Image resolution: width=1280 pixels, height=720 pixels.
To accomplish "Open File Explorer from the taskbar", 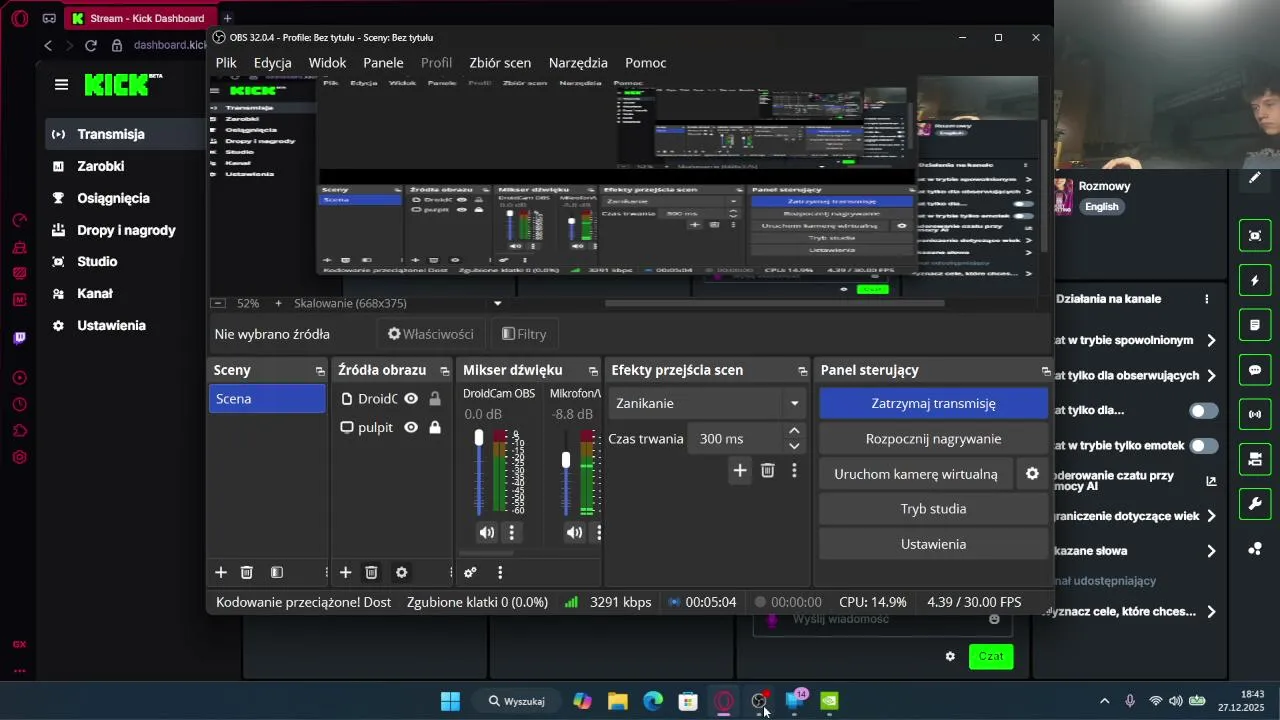I will coord(617,701).
